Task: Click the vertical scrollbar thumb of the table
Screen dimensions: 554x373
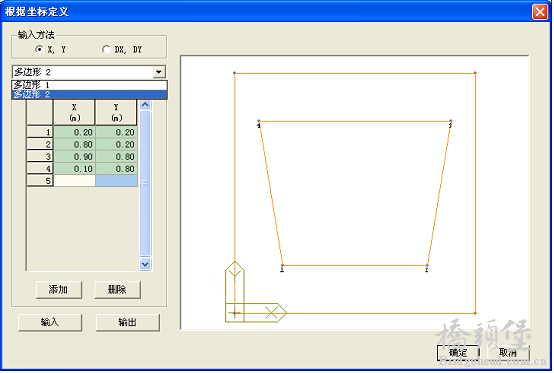Action: point(145,183)
